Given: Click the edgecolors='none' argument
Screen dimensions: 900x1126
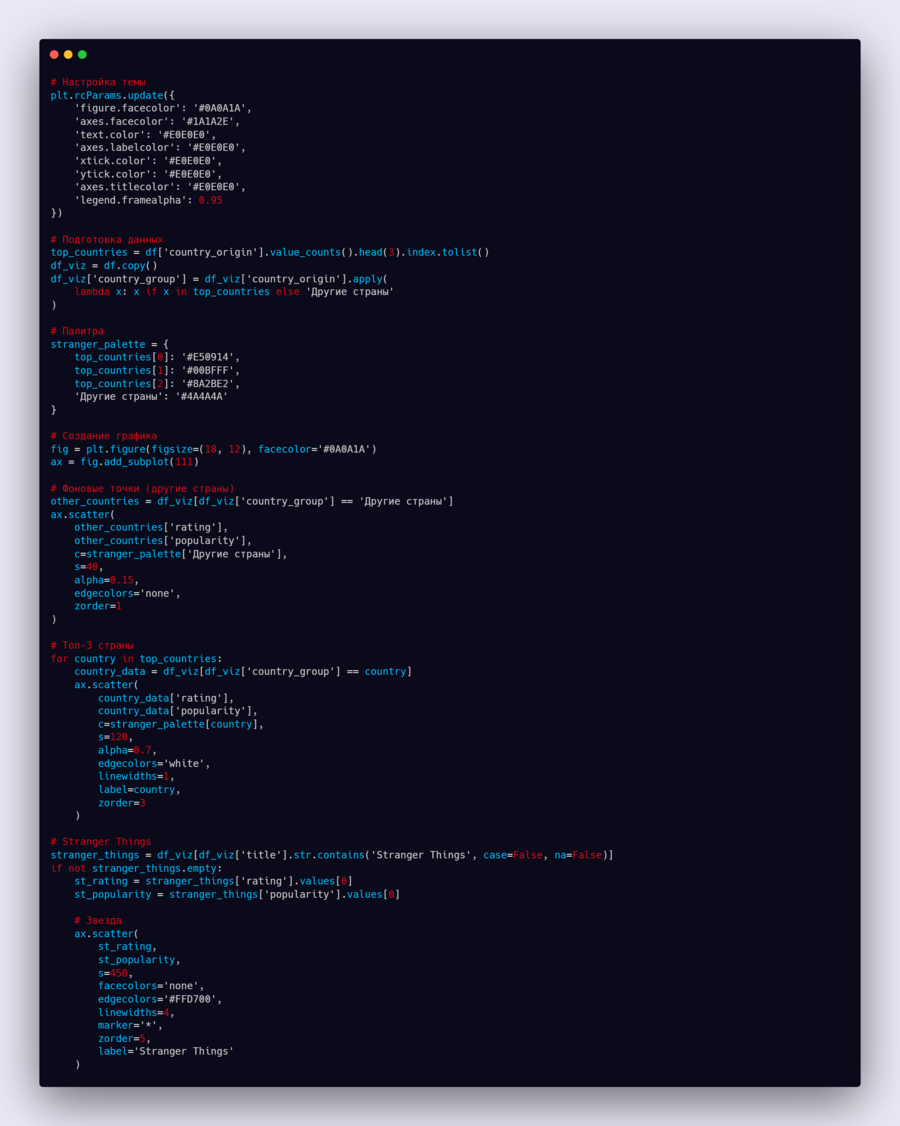Looking at the screenshot, I should coord(127,593).
